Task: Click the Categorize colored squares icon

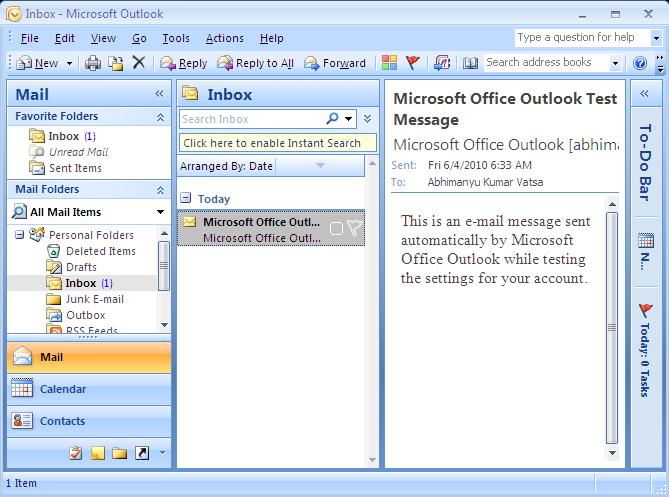Action: 389,63
